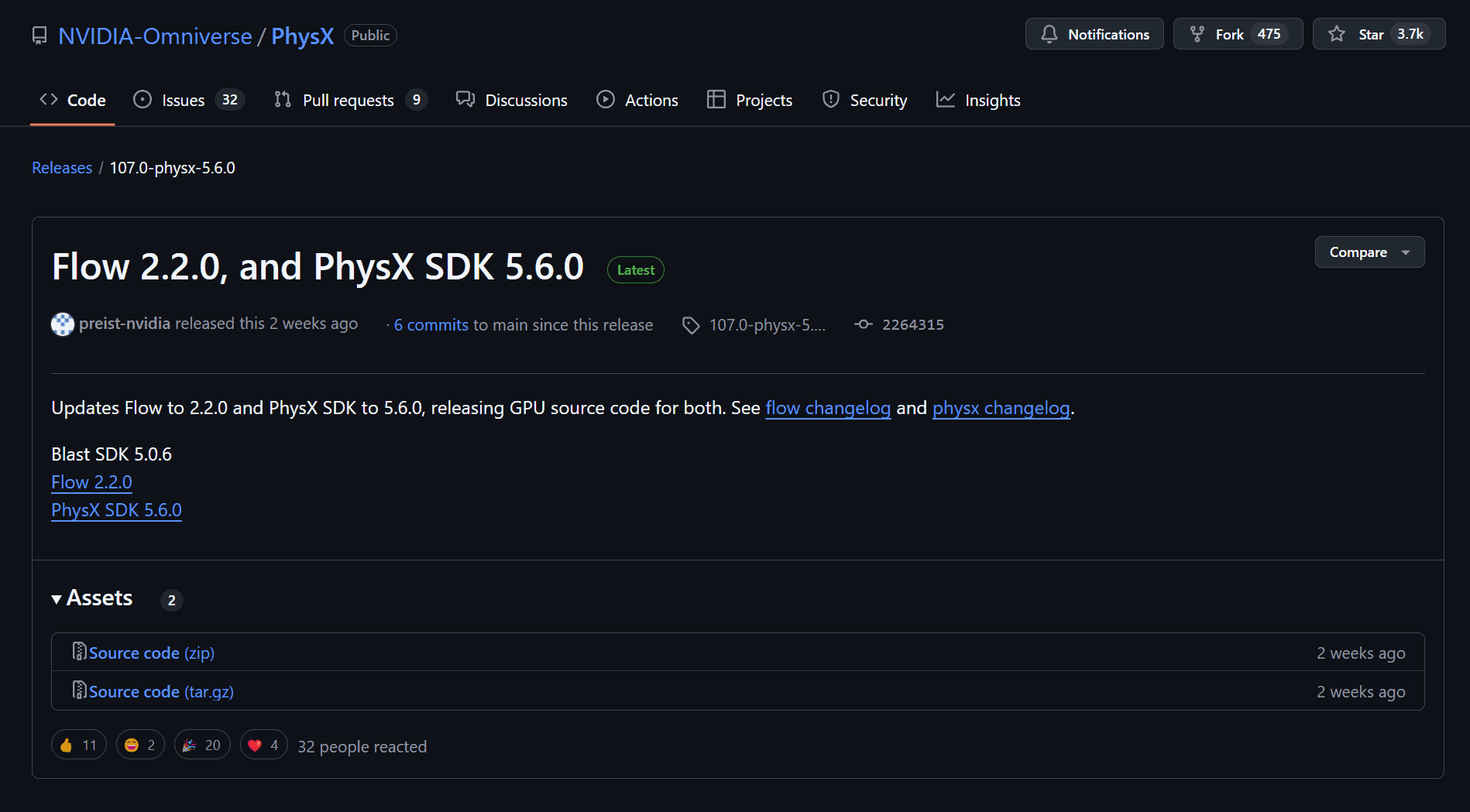Open the Discussions tab

click(x=512, y=100)
